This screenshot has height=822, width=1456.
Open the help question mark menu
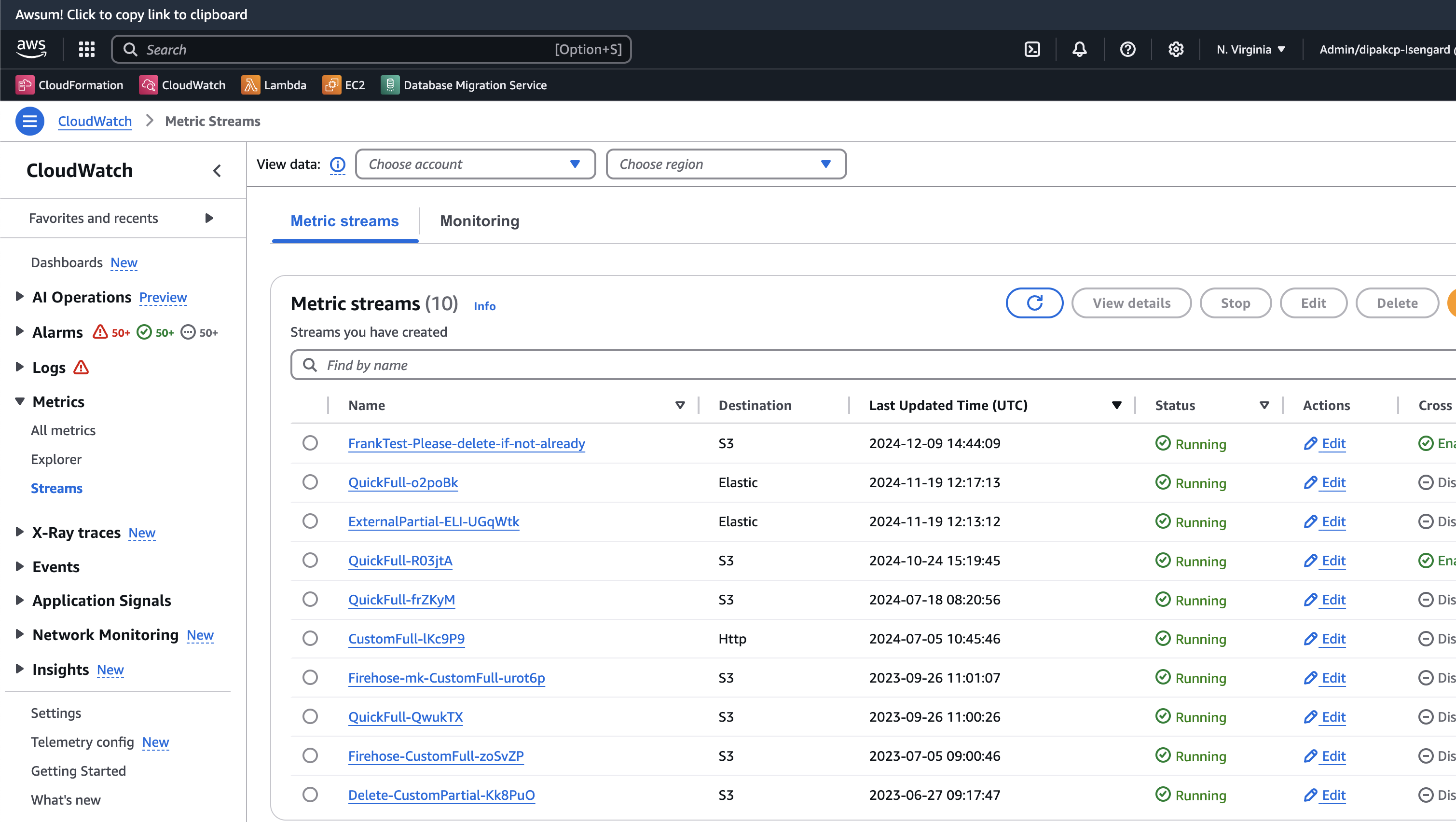coord(1127,49)
